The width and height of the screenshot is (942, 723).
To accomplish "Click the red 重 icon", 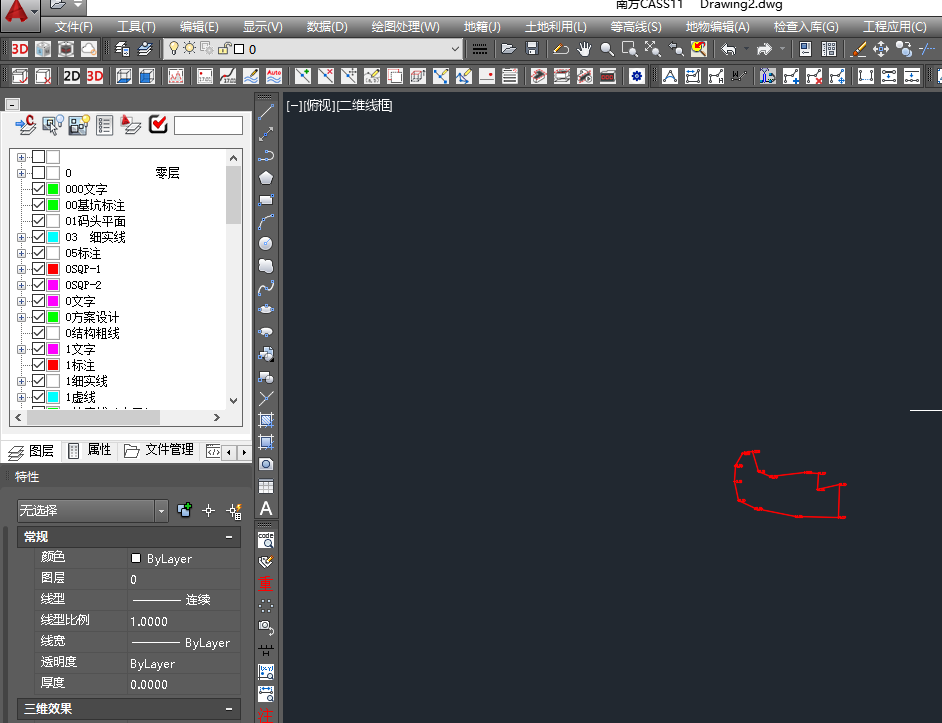I will 266,583.
